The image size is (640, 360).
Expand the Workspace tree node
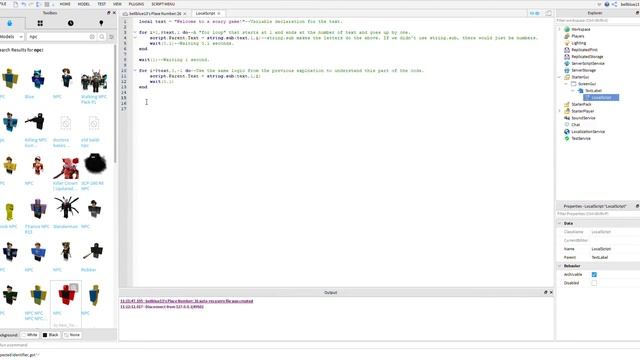560,29
